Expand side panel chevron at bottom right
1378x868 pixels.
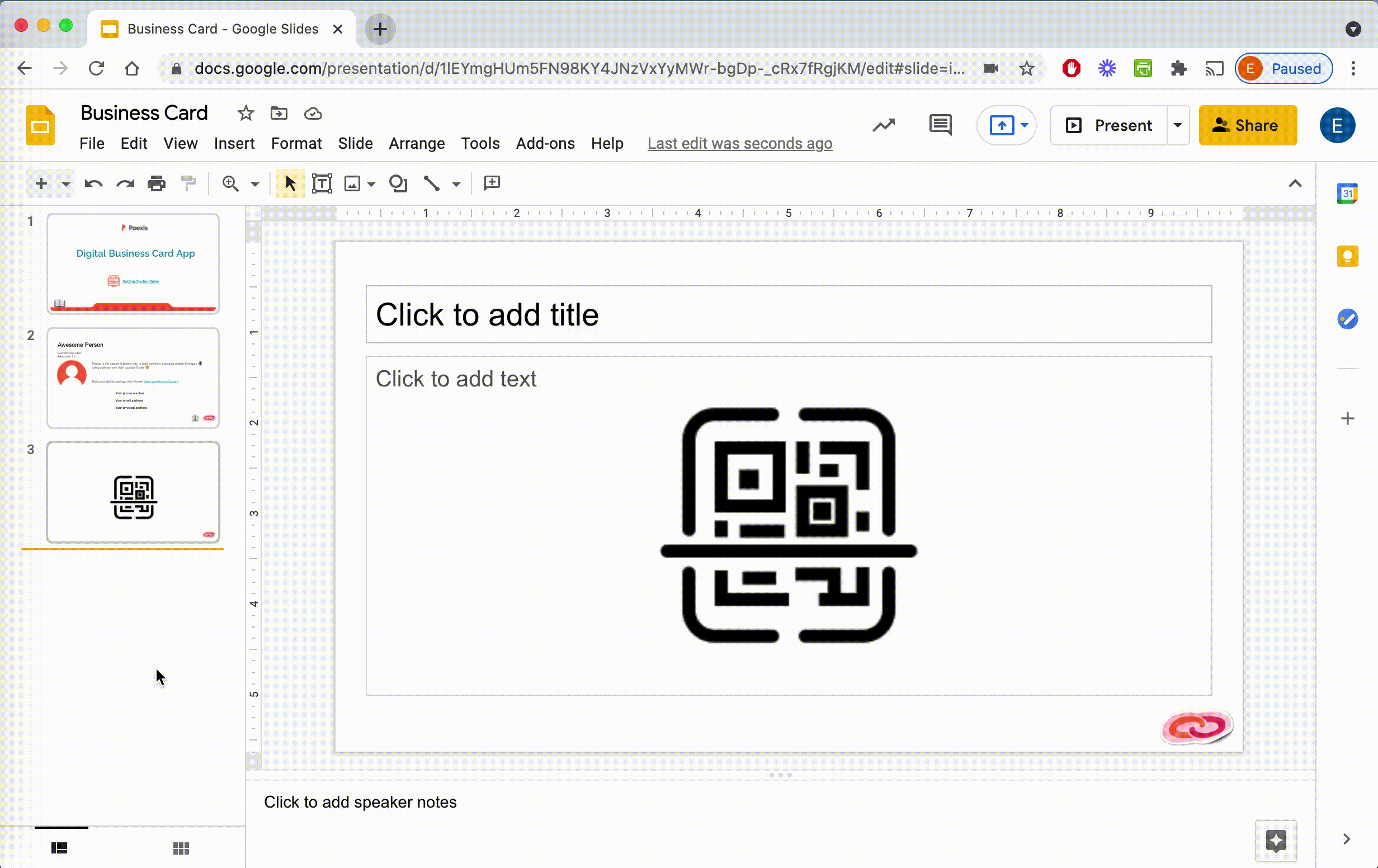coord(1347,839)
